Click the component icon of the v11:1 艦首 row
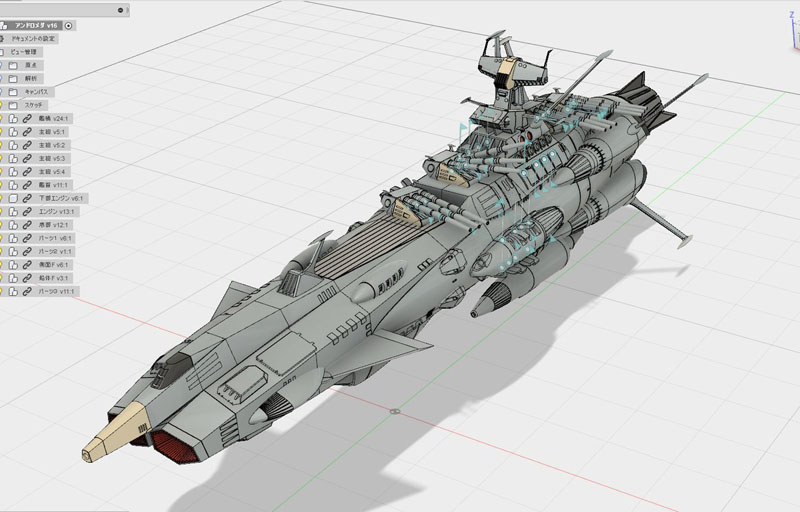 pos(14,185)
